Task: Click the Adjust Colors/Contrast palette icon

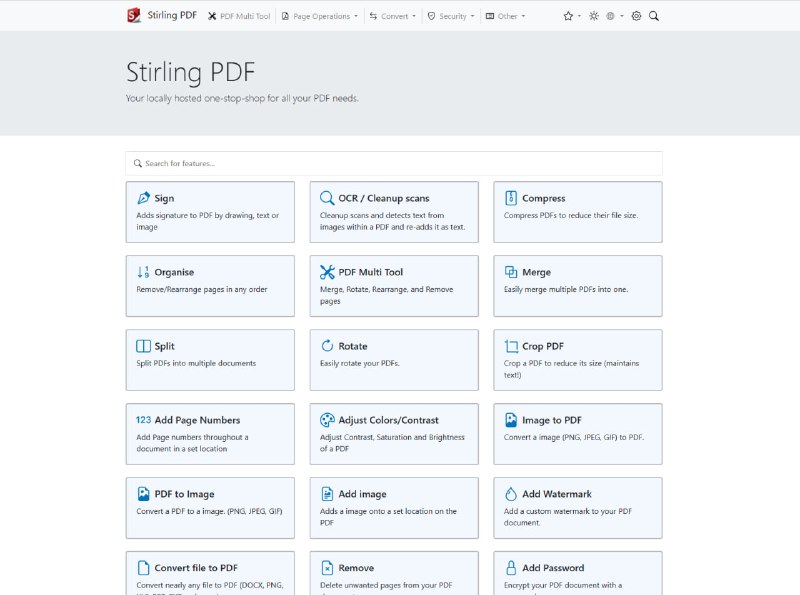Action: (x=326, y=420)
